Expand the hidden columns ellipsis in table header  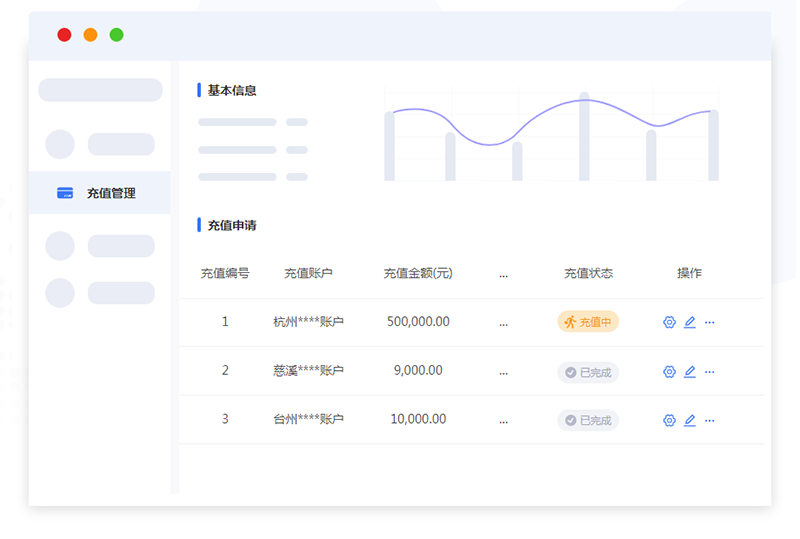[503, 273]
